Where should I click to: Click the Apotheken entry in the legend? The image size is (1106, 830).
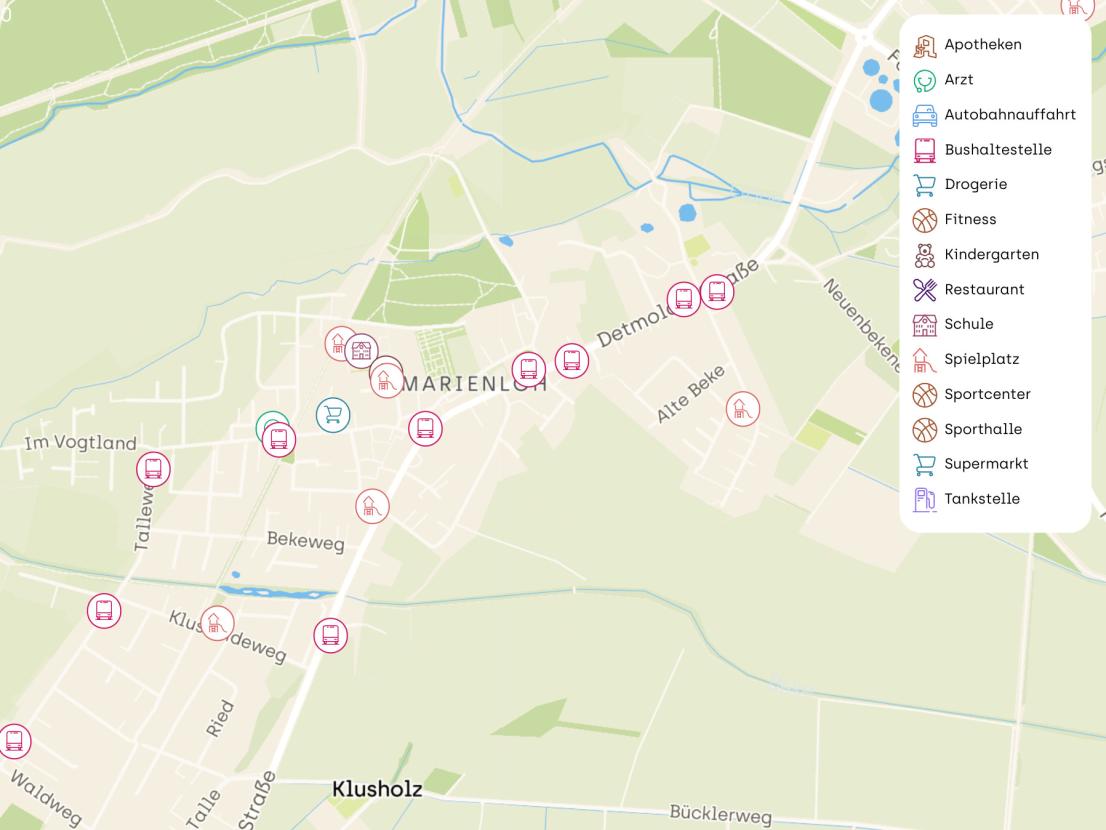coord(982,45)
